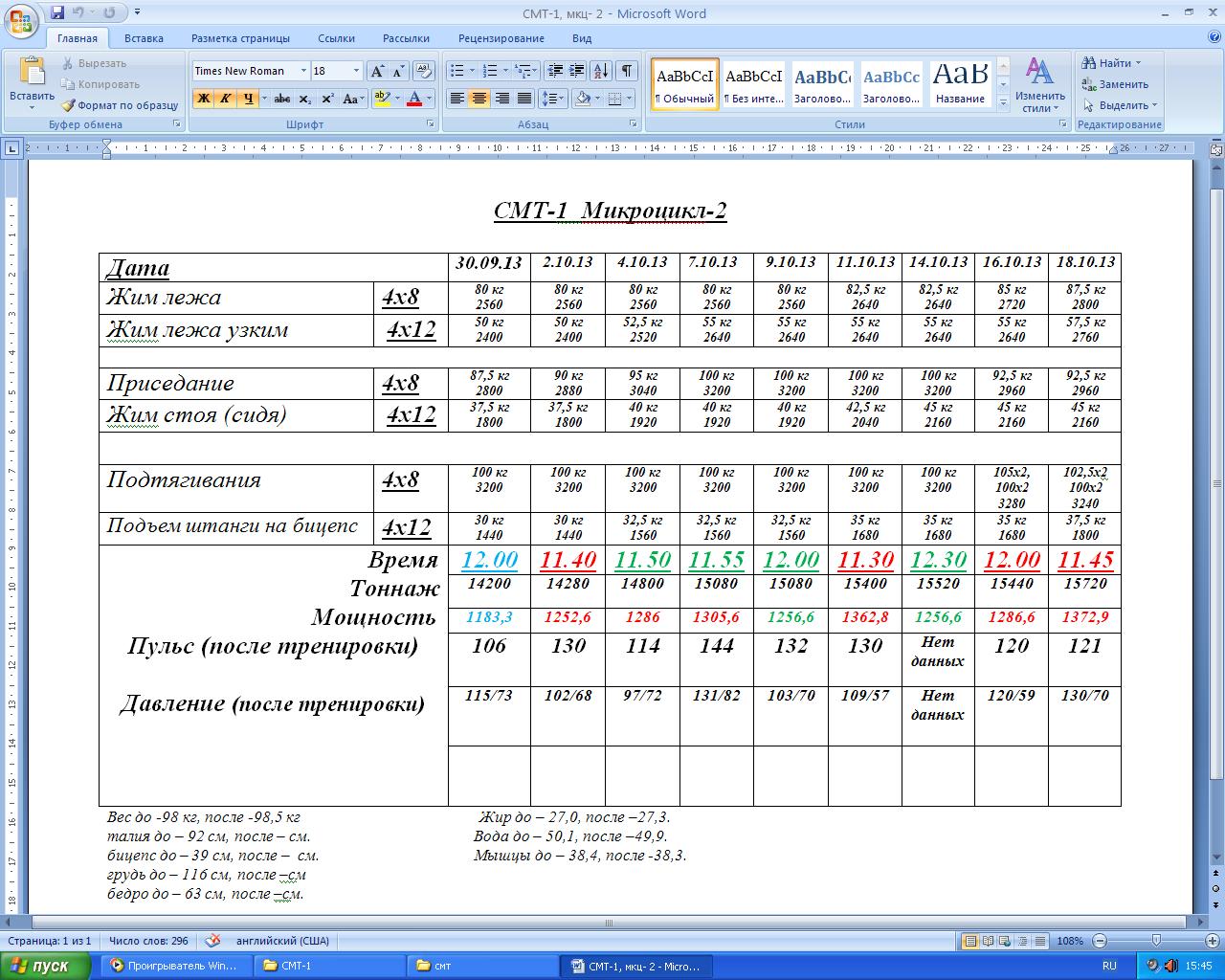1225x980 pixels.
Task: Click the Subscript icon
Action: (x=305, y=99)
